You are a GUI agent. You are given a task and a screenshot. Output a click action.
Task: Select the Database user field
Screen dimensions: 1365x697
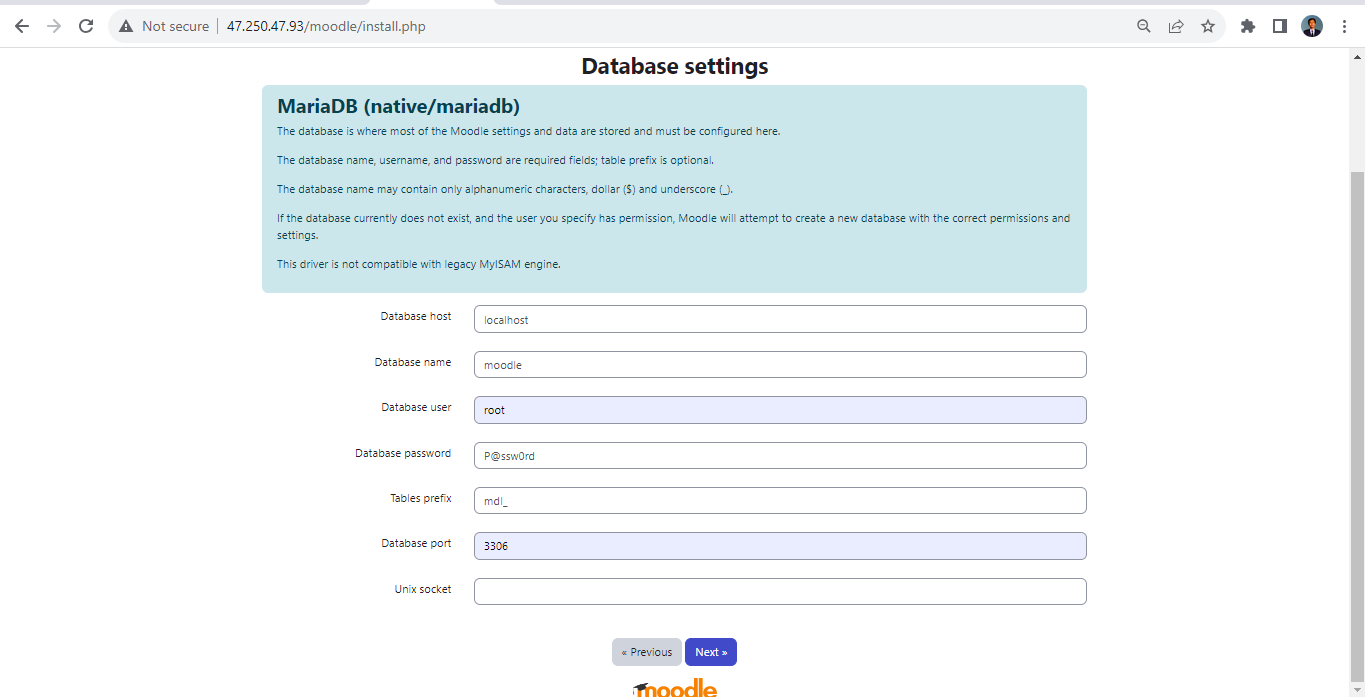pyautogui.click(x=780, y=410)
